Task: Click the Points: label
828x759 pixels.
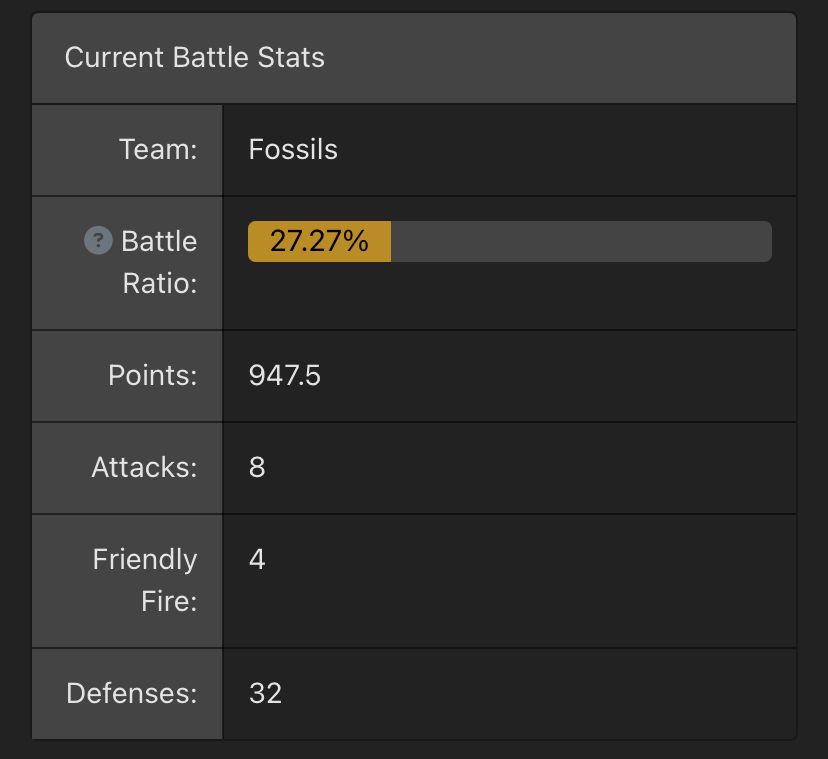Action: [x=153, y=376]
